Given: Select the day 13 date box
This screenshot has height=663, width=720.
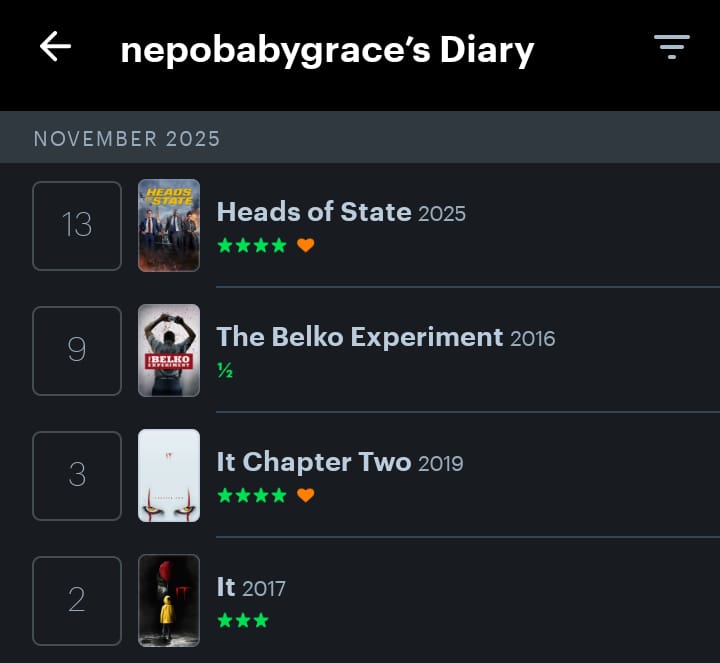Looking at the screenshot, I should click(x=77, y=225).
